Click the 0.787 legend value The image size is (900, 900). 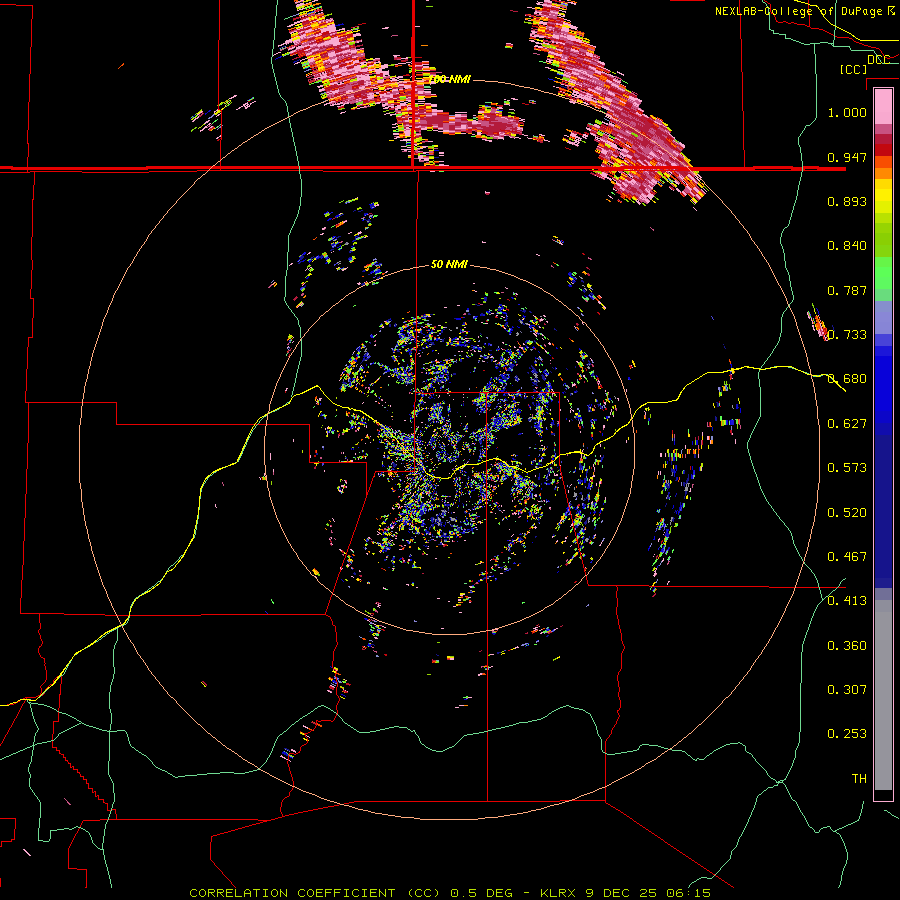847,290
